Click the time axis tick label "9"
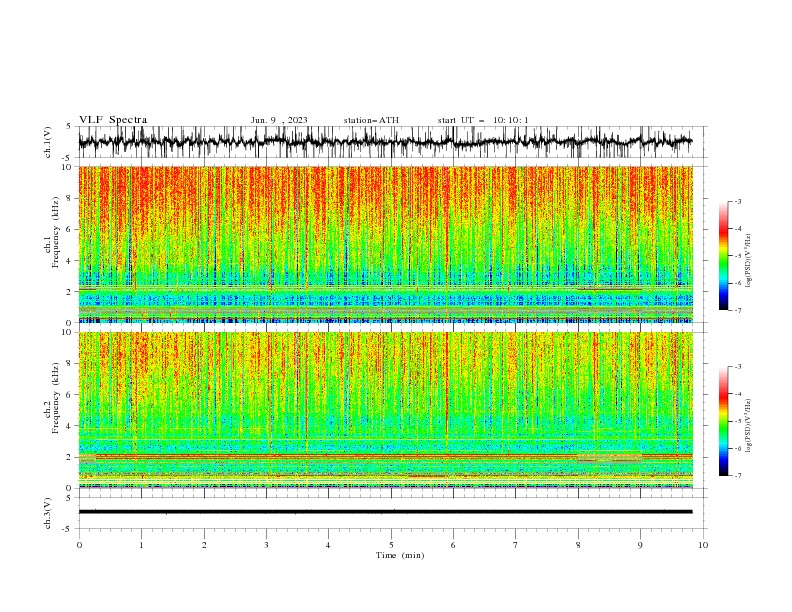Image resolution: width=792 pixels, height=612 pixels. click(x=640, y=545)
